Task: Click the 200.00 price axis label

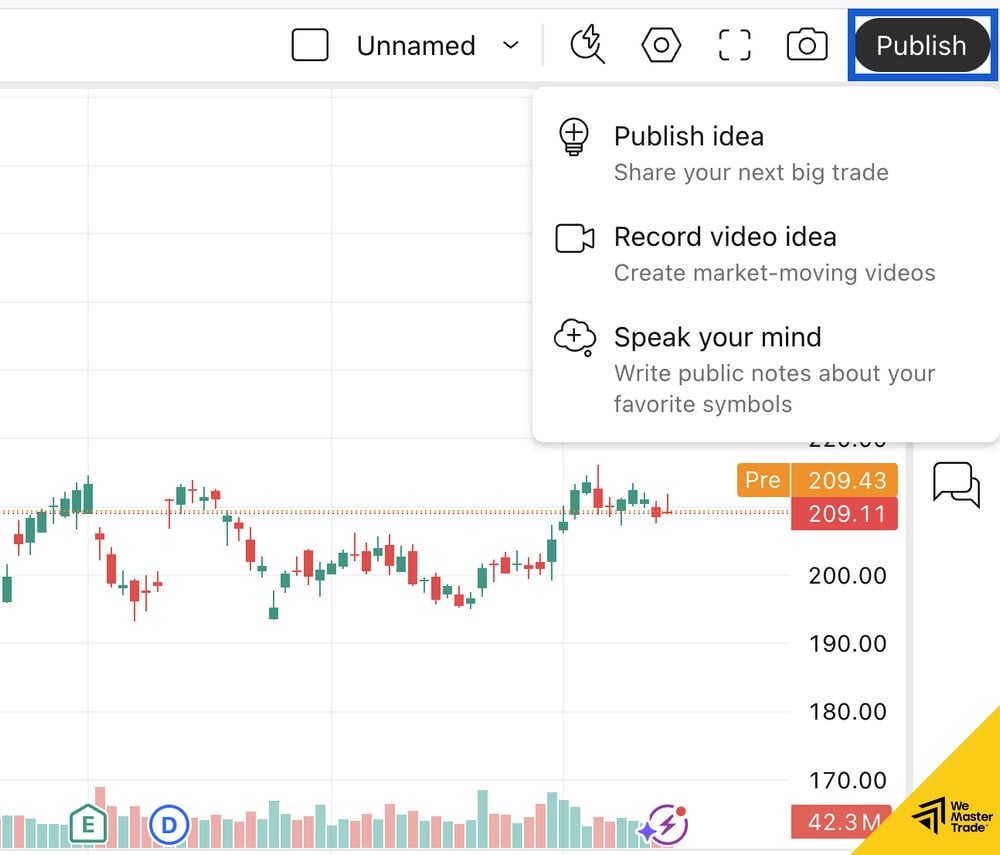Action: [848, 576]
